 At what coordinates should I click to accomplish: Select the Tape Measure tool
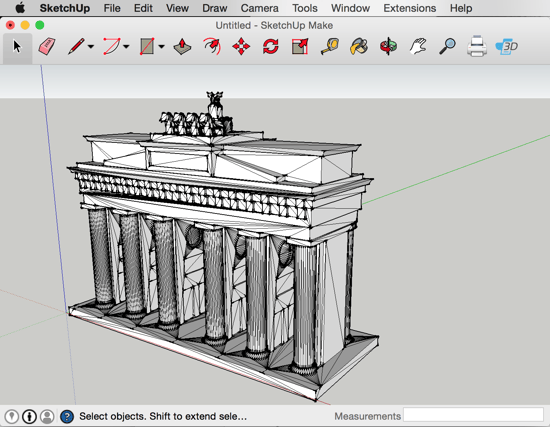click(330, 46)
